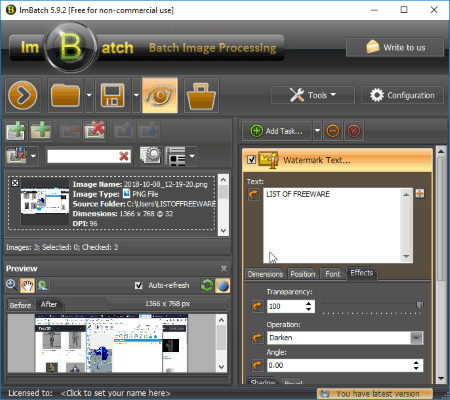The width and height of the screenshot is (450, 400).
Task: Reset watermark text orange arrow
Action: coord(254,194)
